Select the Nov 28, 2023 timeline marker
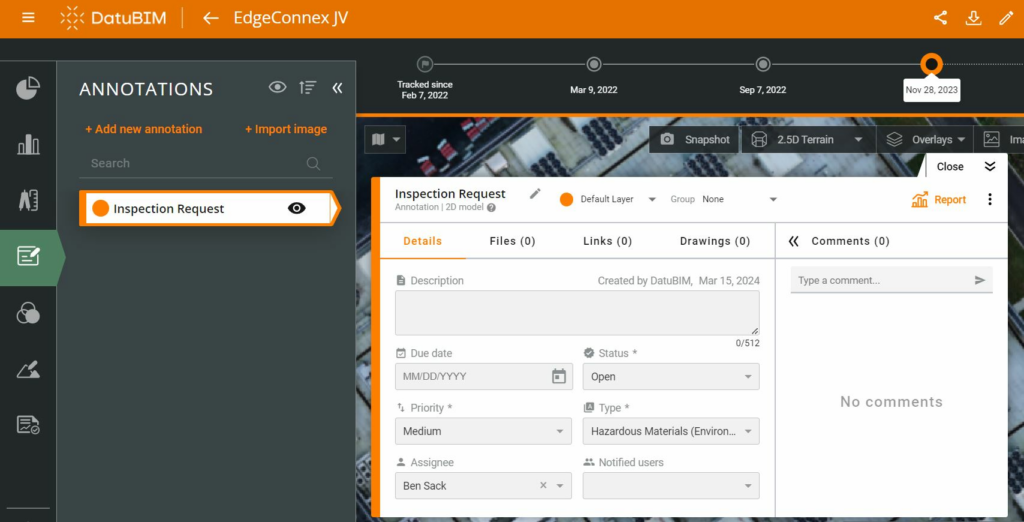 click(x=931, y=64)
